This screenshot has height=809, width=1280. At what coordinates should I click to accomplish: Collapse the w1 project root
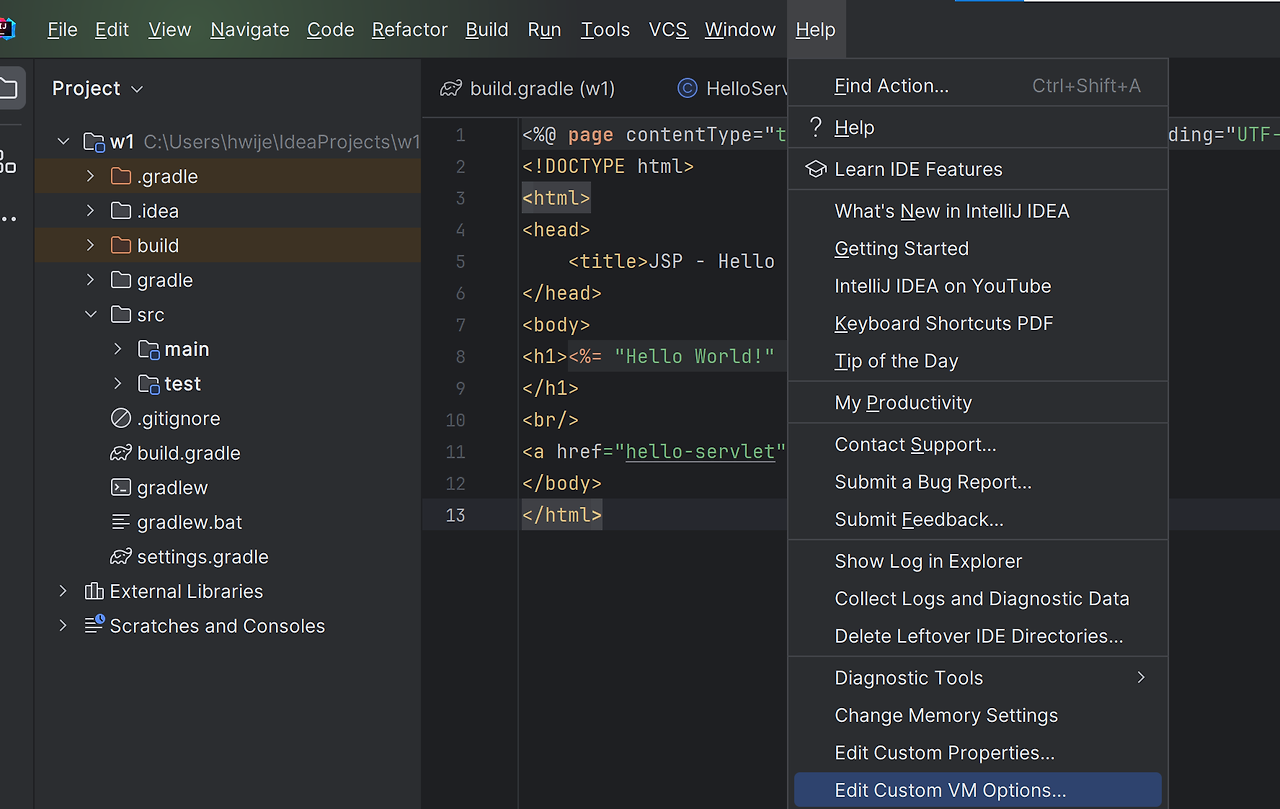tap(64, 142)
